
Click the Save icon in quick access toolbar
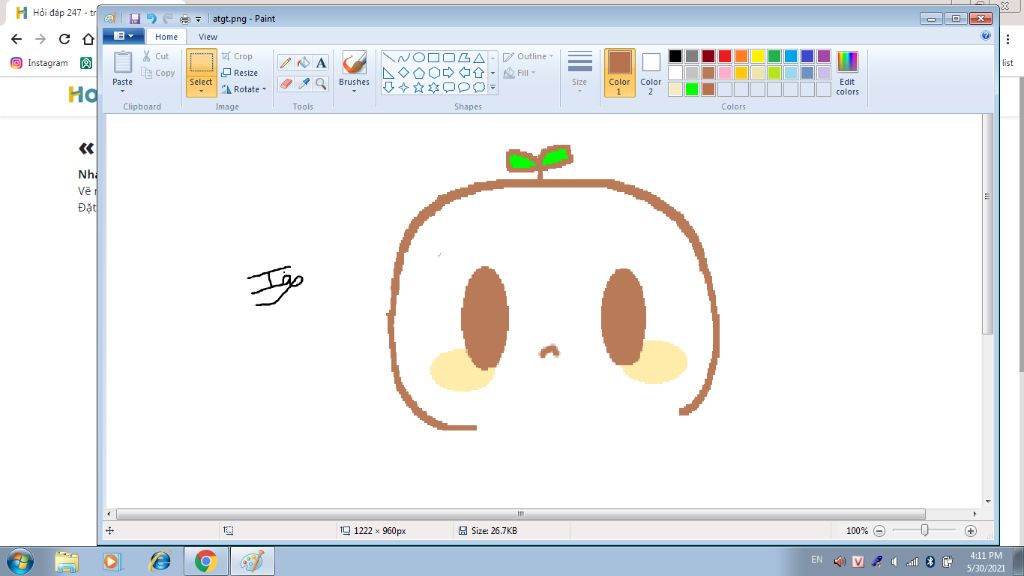click(x=135, y=19)
